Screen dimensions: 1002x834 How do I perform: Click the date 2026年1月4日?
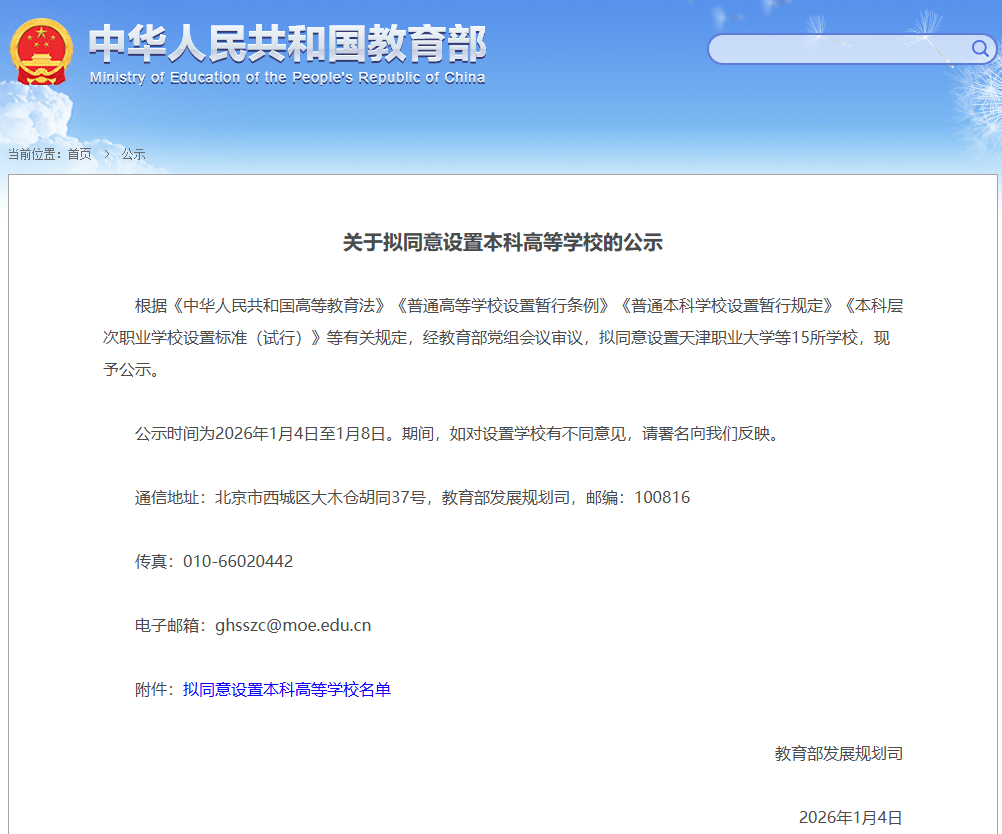pos(849,817)
